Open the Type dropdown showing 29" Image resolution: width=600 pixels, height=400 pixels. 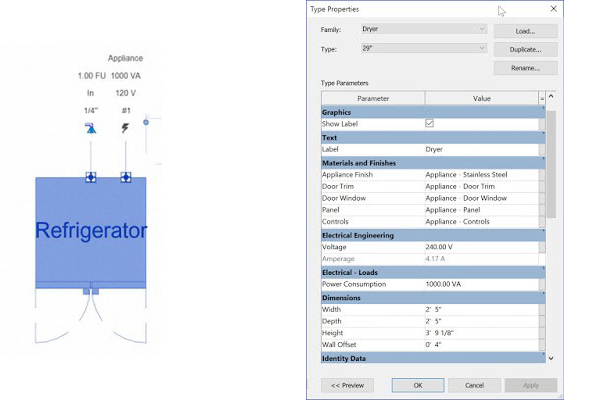click(424, 48)
